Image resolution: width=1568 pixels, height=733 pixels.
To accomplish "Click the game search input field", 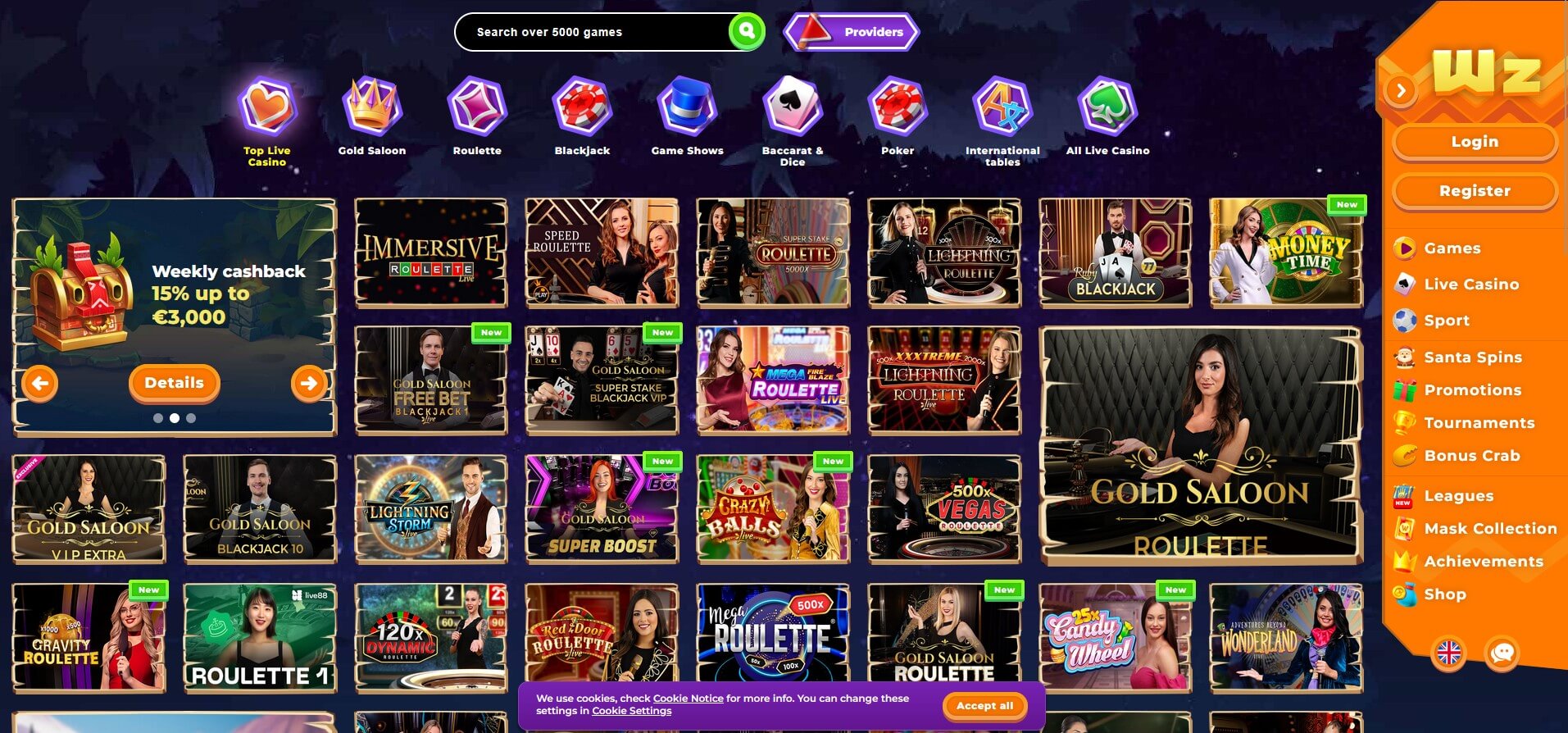I will (x=592, y=32).
